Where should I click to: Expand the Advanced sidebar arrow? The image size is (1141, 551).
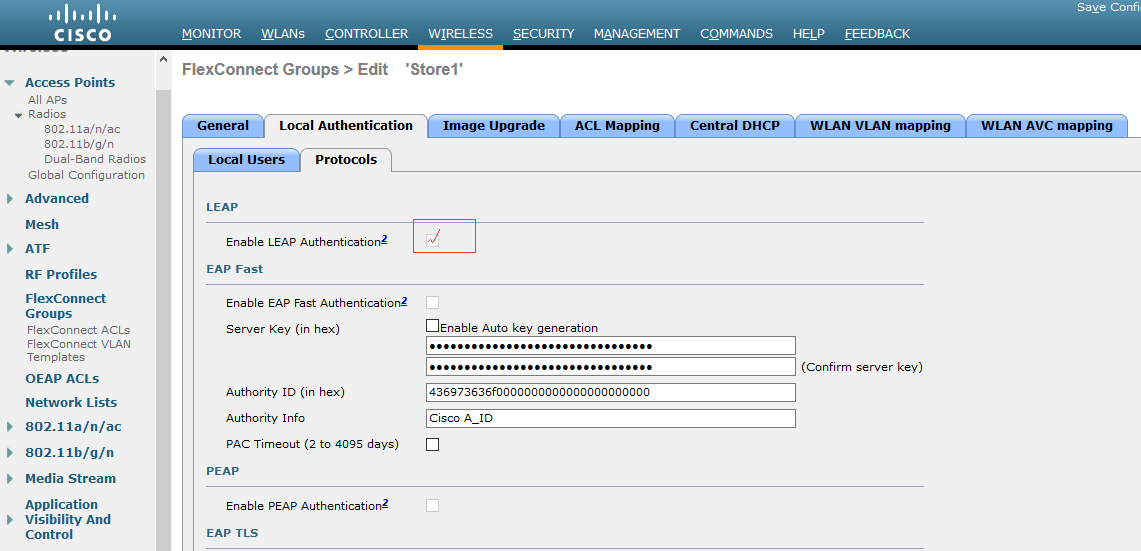tap(10, 199)
